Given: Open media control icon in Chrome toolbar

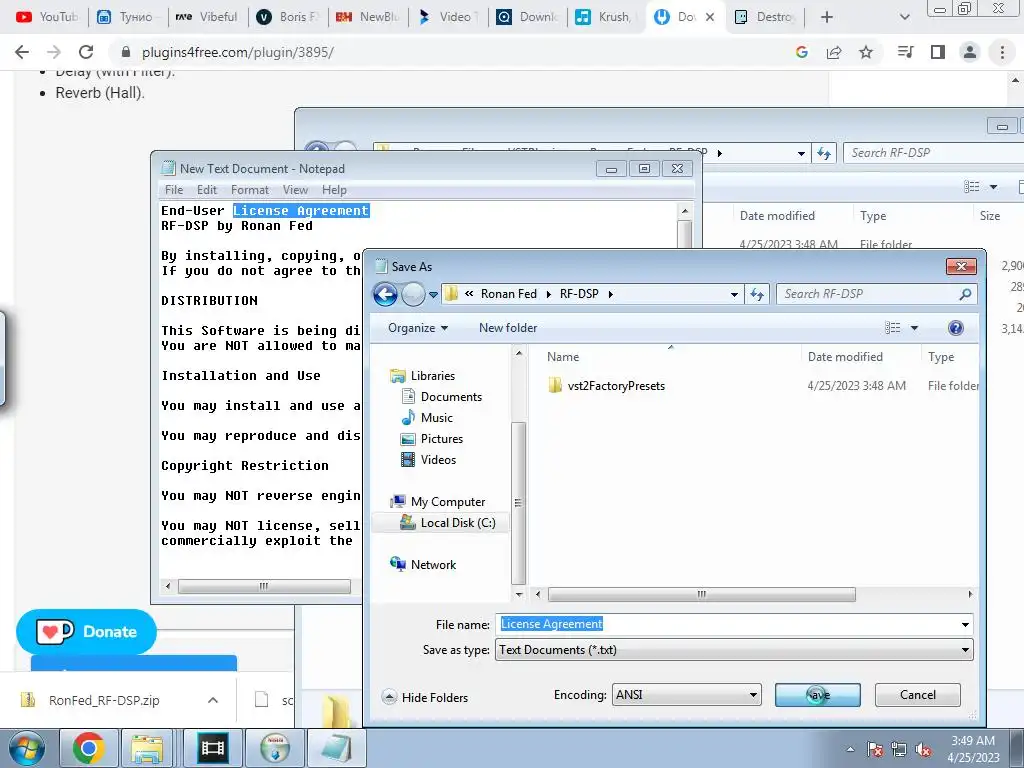Looking at the screenshot, I should 905,52.
